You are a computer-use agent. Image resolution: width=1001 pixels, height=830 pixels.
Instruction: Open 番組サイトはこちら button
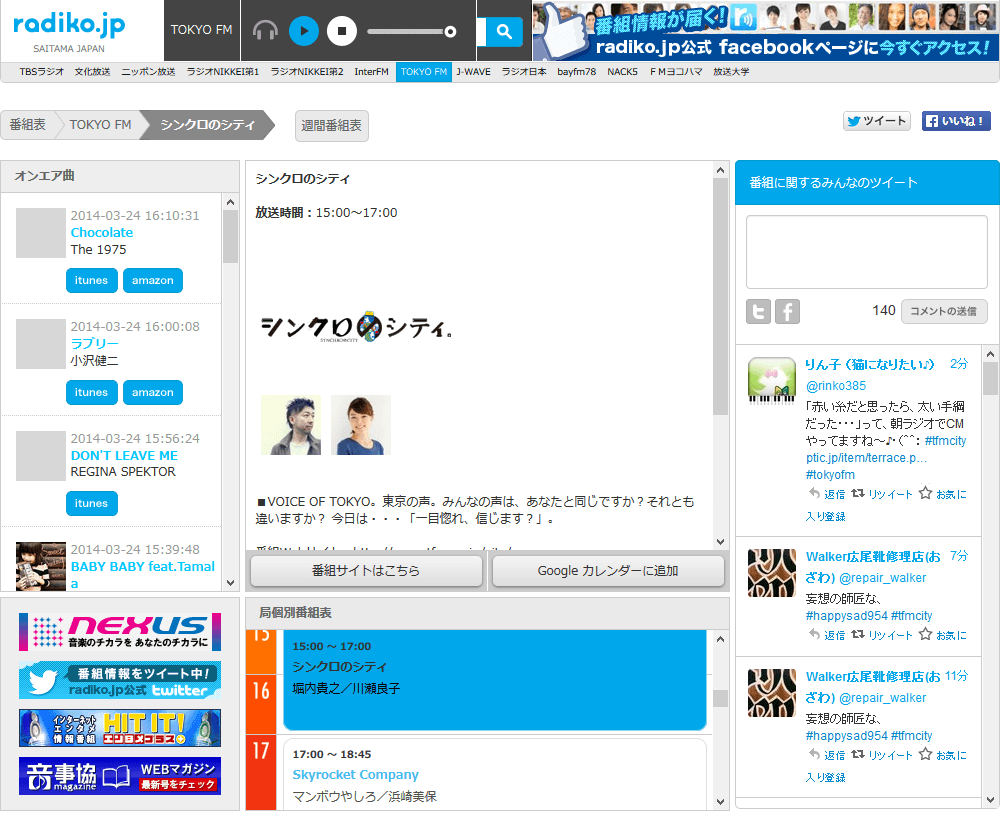366,571
